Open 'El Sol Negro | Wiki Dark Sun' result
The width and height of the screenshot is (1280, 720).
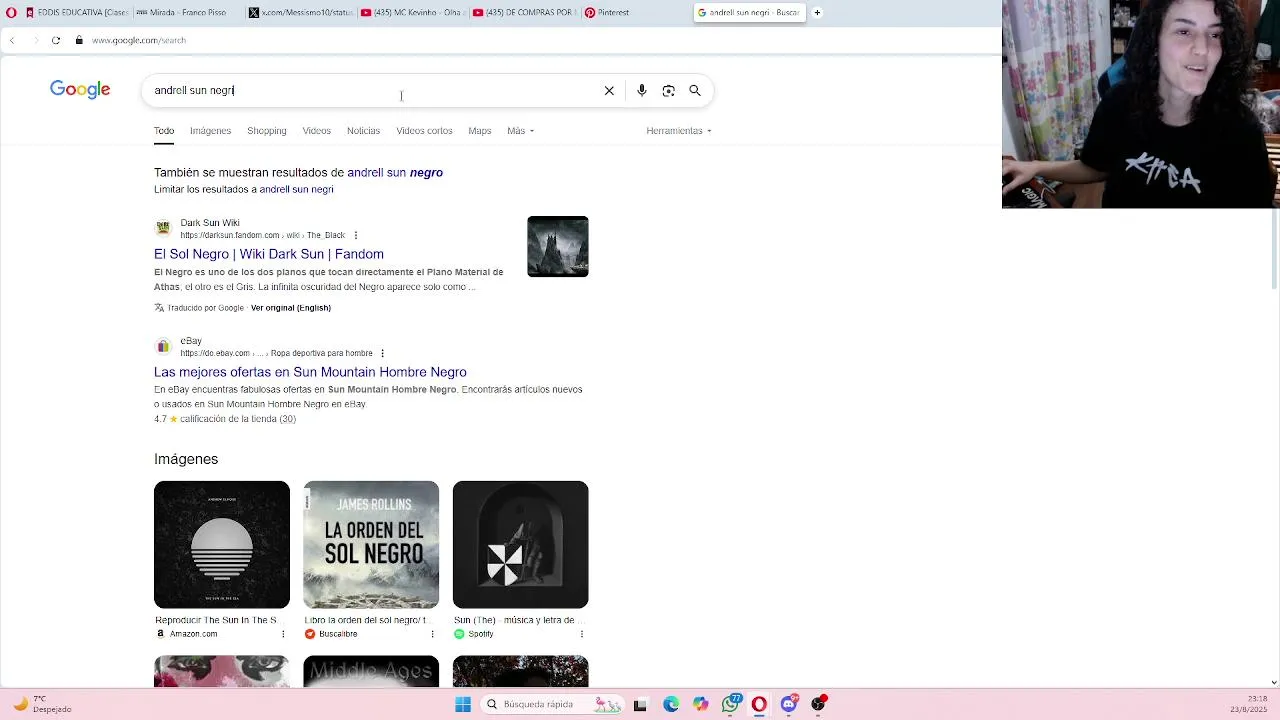point(269,254)
